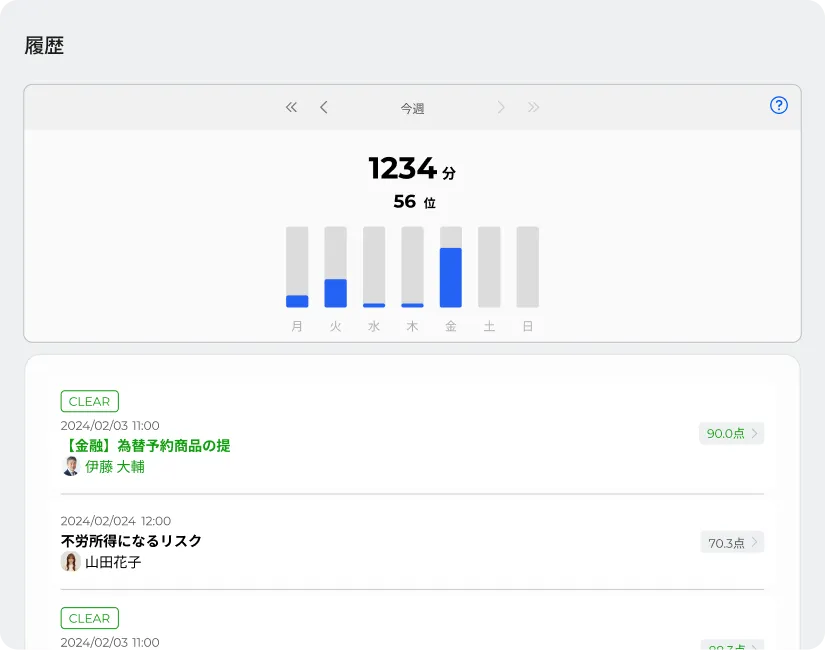The width and height of the screenshot is (825, 650).
Task: Select the 火 (Tuesday) bar
Action: [336, 267]
